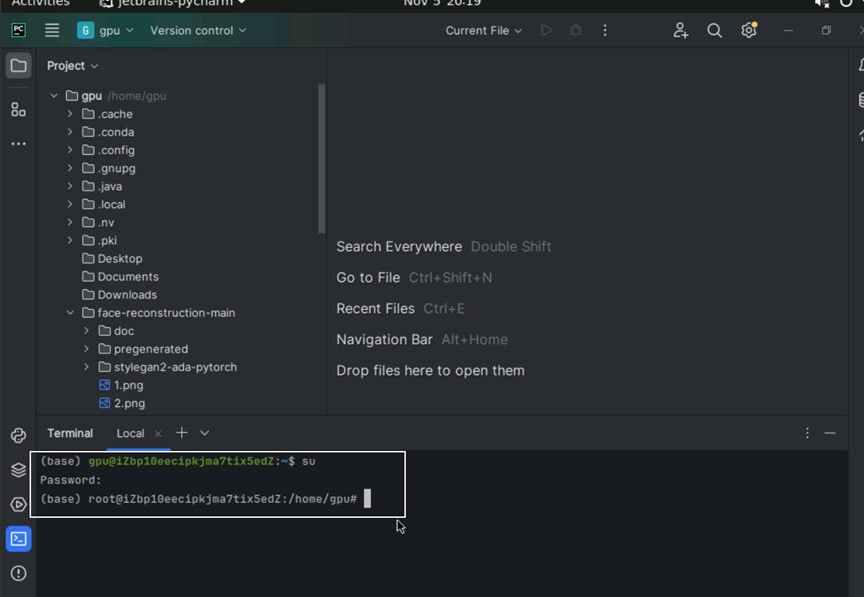Open the Project tool window folder icon

[19, 66]
